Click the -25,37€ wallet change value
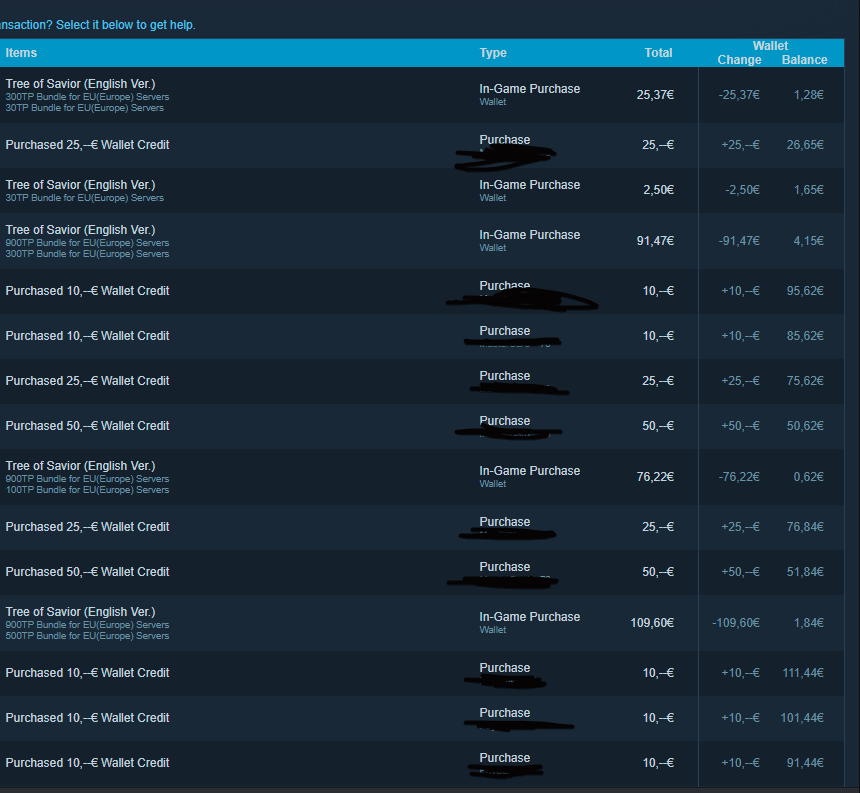This screenshot has width=860, height=793. [739, 95]
